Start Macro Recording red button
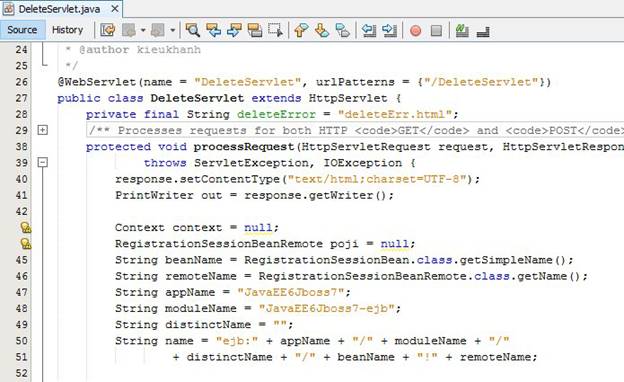Screen dimensions: 624x382 coord(415,31)
